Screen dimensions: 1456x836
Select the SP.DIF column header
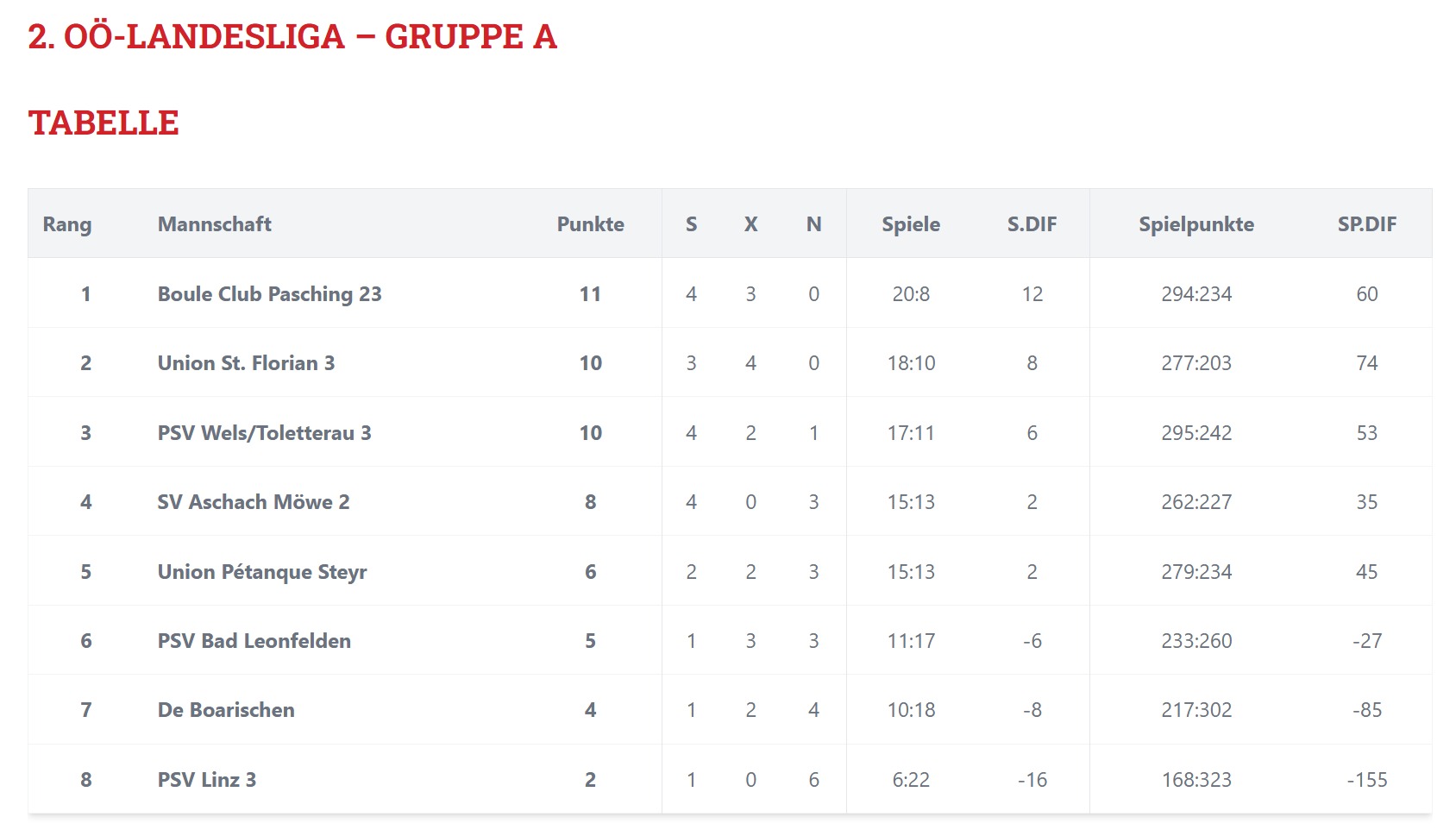pos(1366,224)
